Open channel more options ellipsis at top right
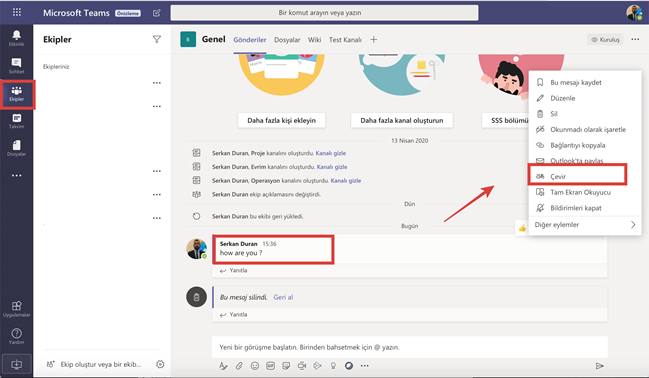The width and height of the screenshot is (649, 378). pos(635,39)
